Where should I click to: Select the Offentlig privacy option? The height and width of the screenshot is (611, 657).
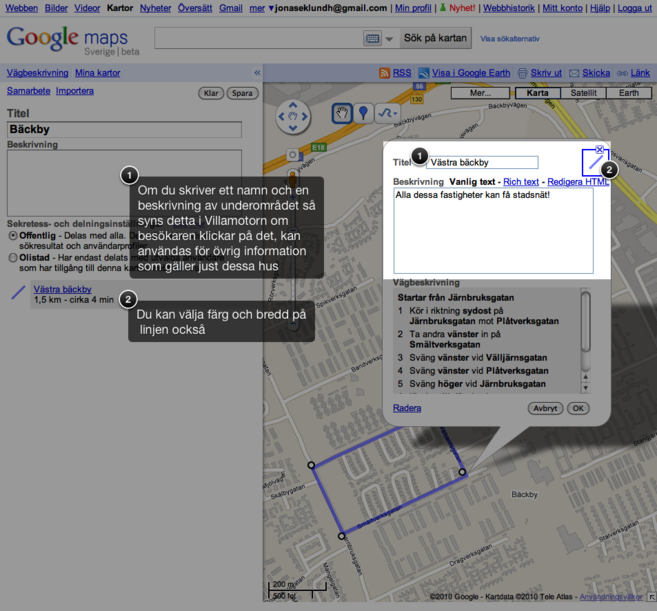click(12, 236)
